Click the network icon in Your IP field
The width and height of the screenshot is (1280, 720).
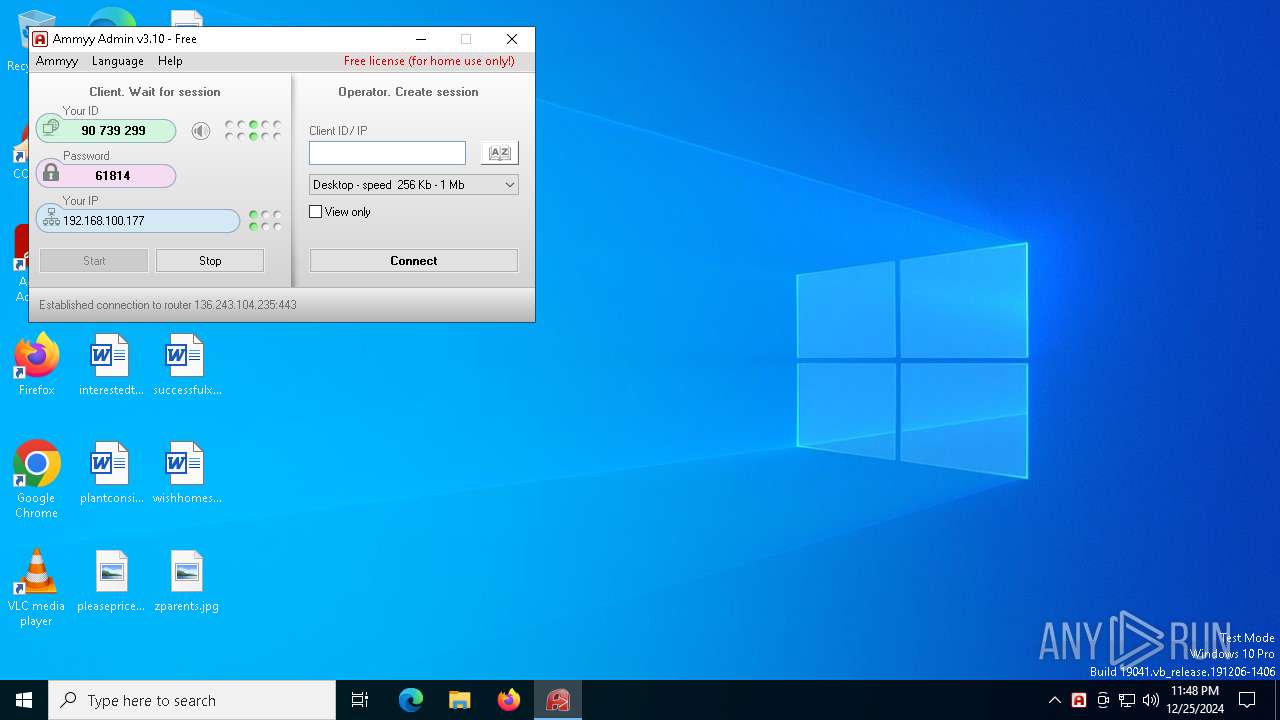point(51,218)
